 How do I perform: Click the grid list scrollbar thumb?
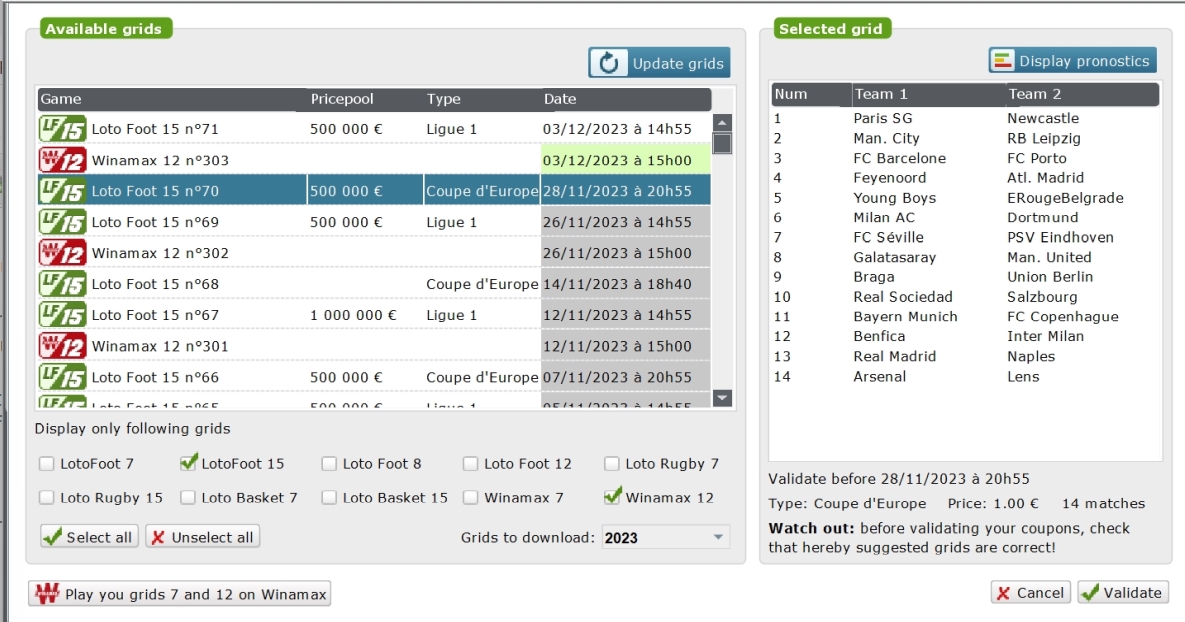click(x=722, y=143)
